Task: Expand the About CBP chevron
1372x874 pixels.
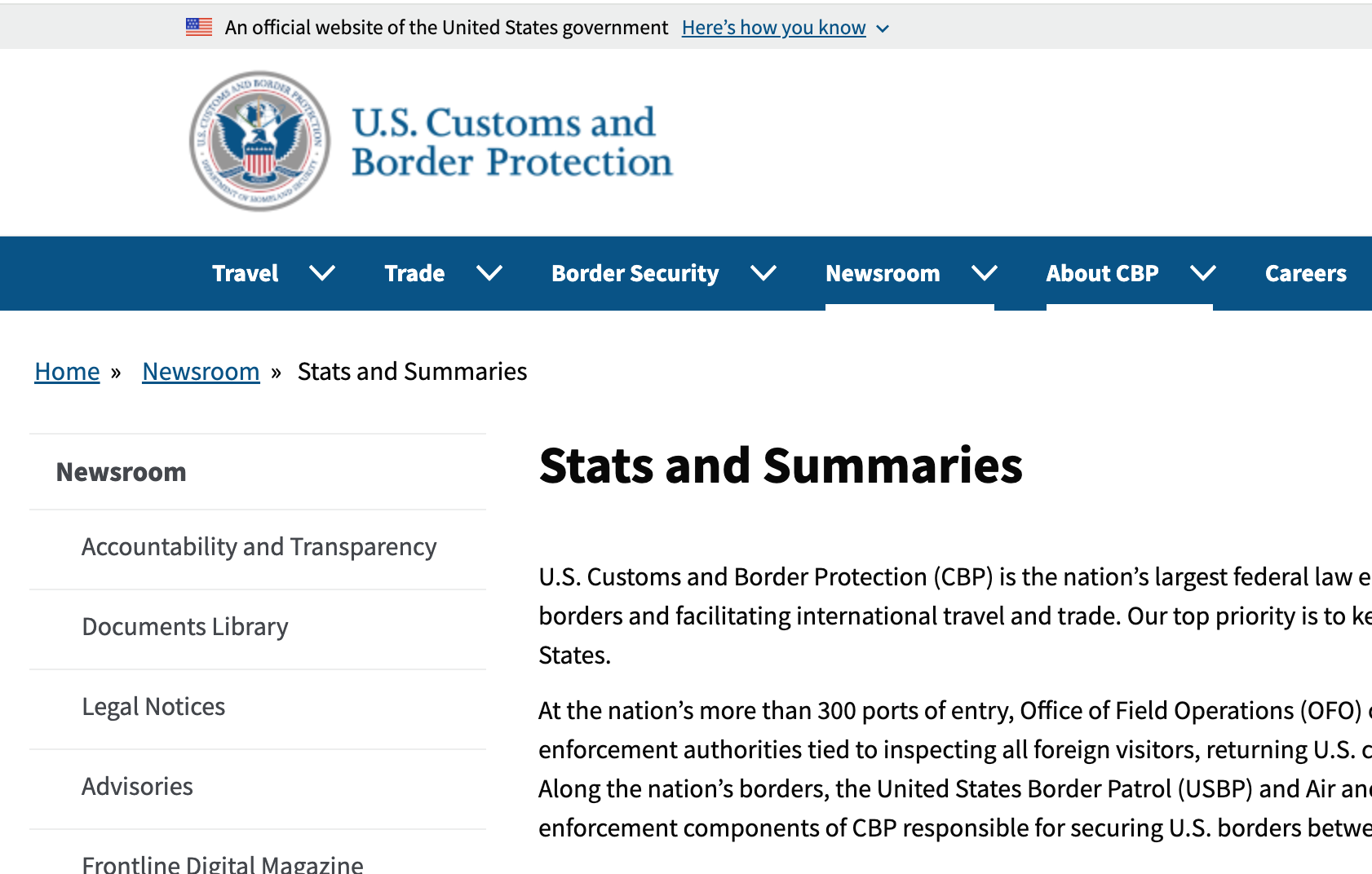Action: (x=1202, y=273)
